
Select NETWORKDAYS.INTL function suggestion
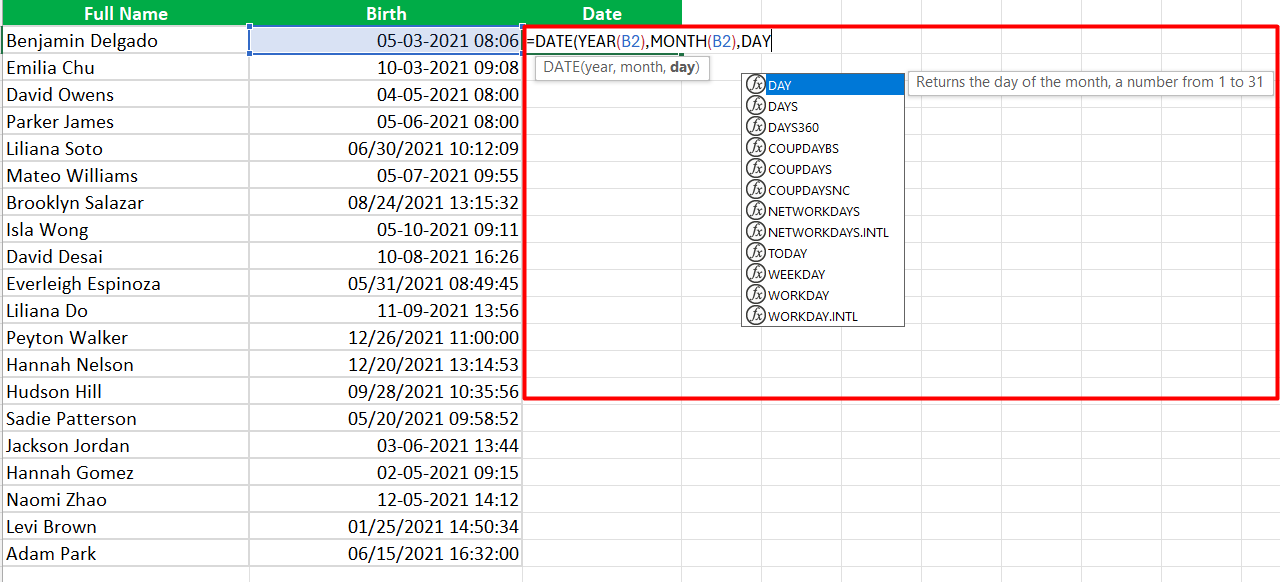coord(823,232)
